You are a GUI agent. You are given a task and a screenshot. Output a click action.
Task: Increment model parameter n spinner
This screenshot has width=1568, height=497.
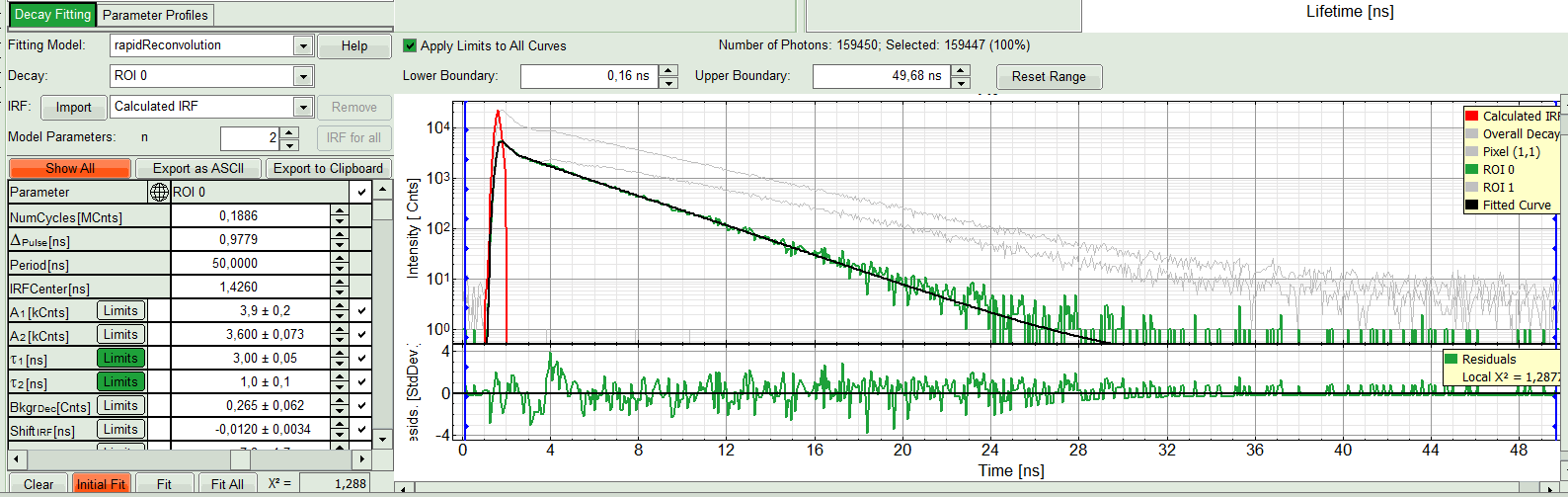coord(289,132)
